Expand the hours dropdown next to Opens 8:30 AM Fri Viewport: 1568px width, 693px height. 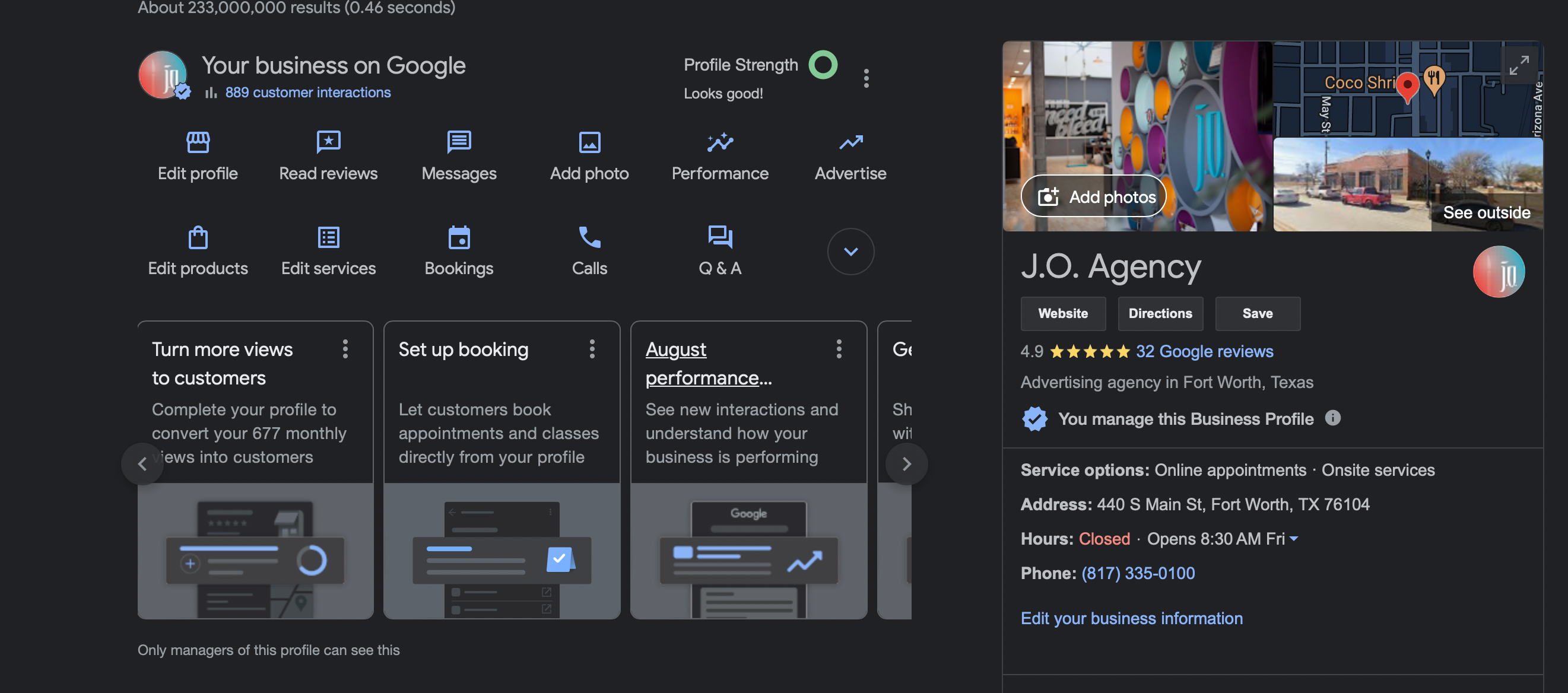[x=1294, y=539]
